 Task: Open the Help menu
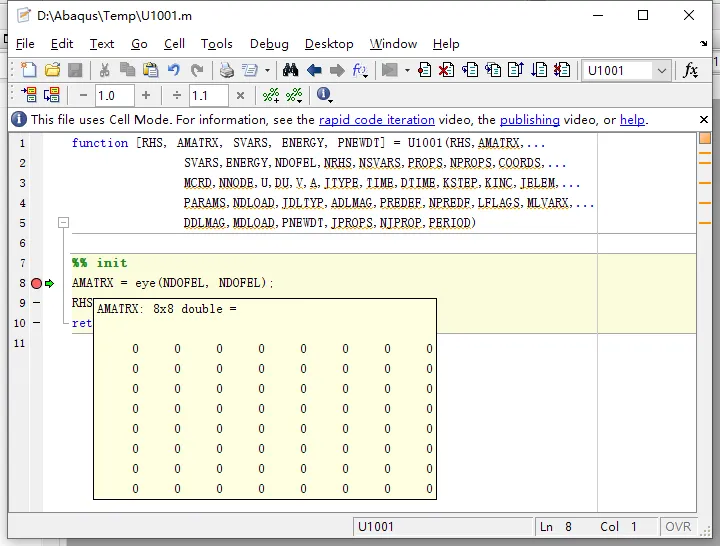coord(445,44)
